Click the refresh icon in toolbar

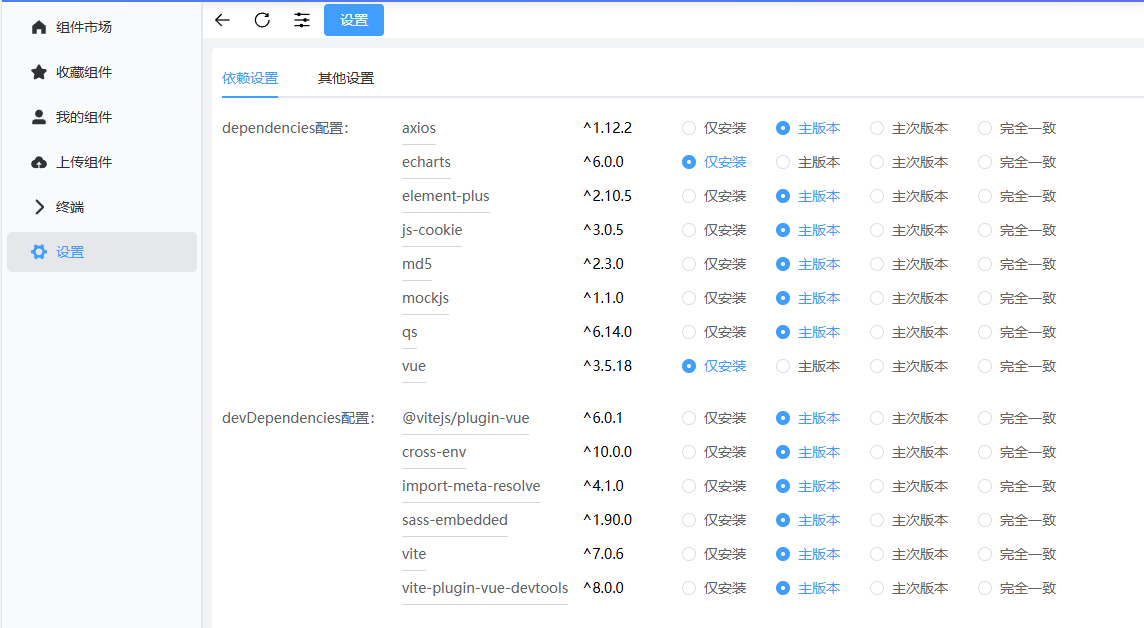tap(262, 20)
